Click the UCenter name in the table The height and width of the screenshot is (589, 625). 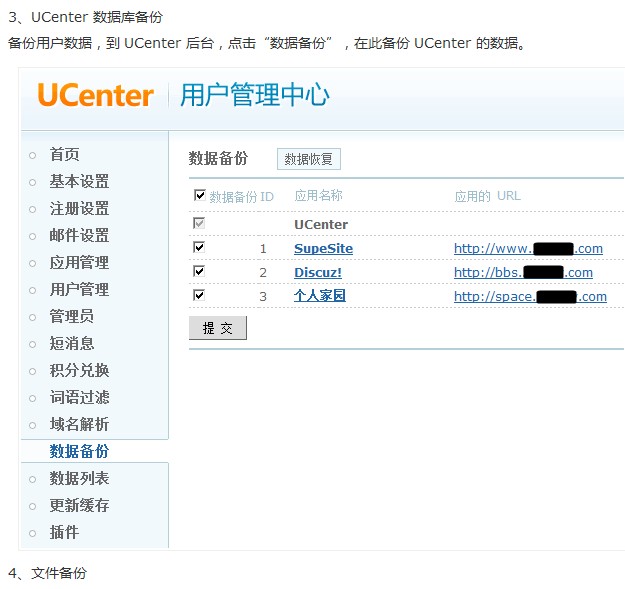coord(321,225)
